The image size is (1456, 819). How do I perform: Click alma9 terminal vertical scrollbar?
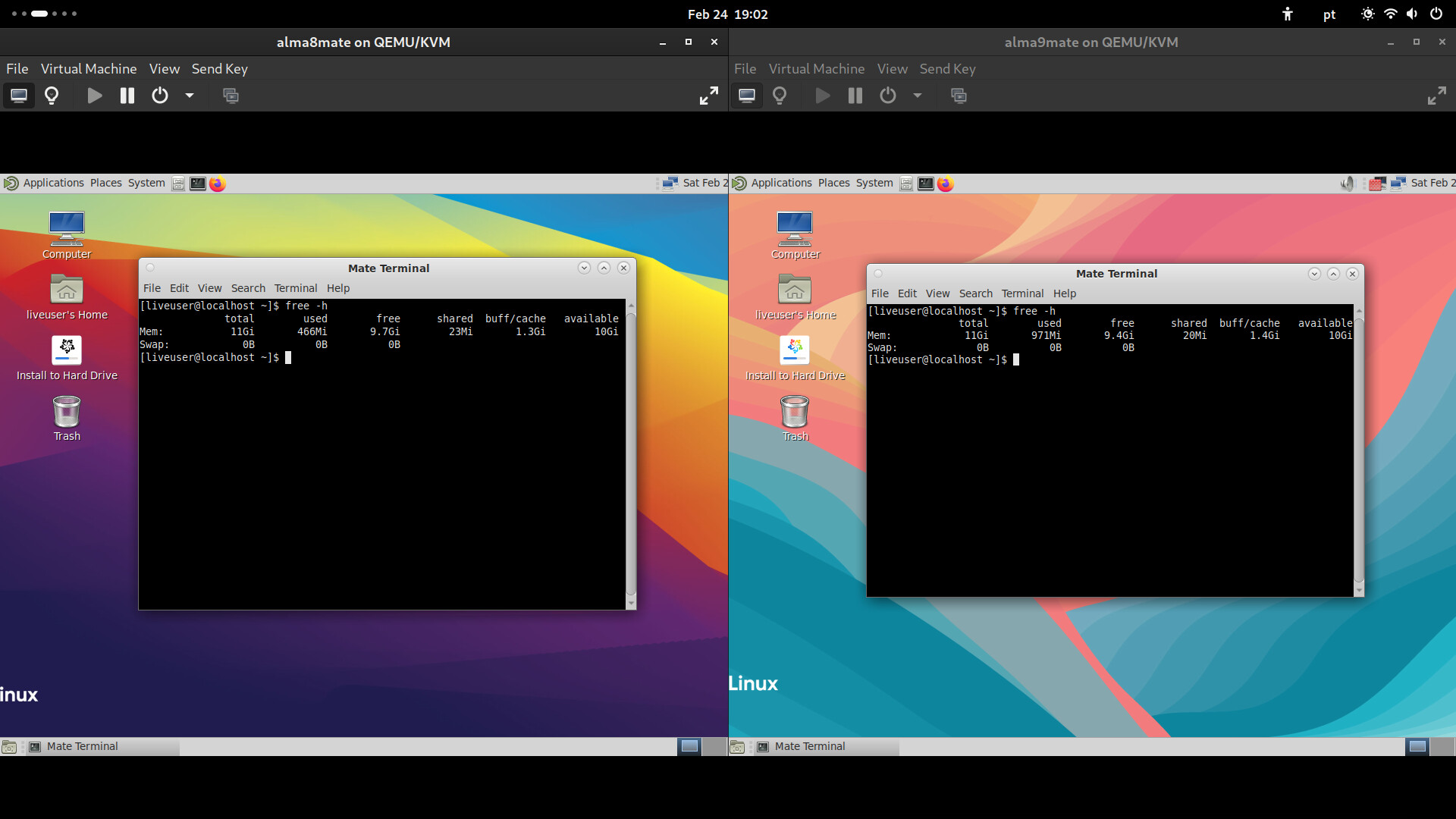(x=1358, y=447)
